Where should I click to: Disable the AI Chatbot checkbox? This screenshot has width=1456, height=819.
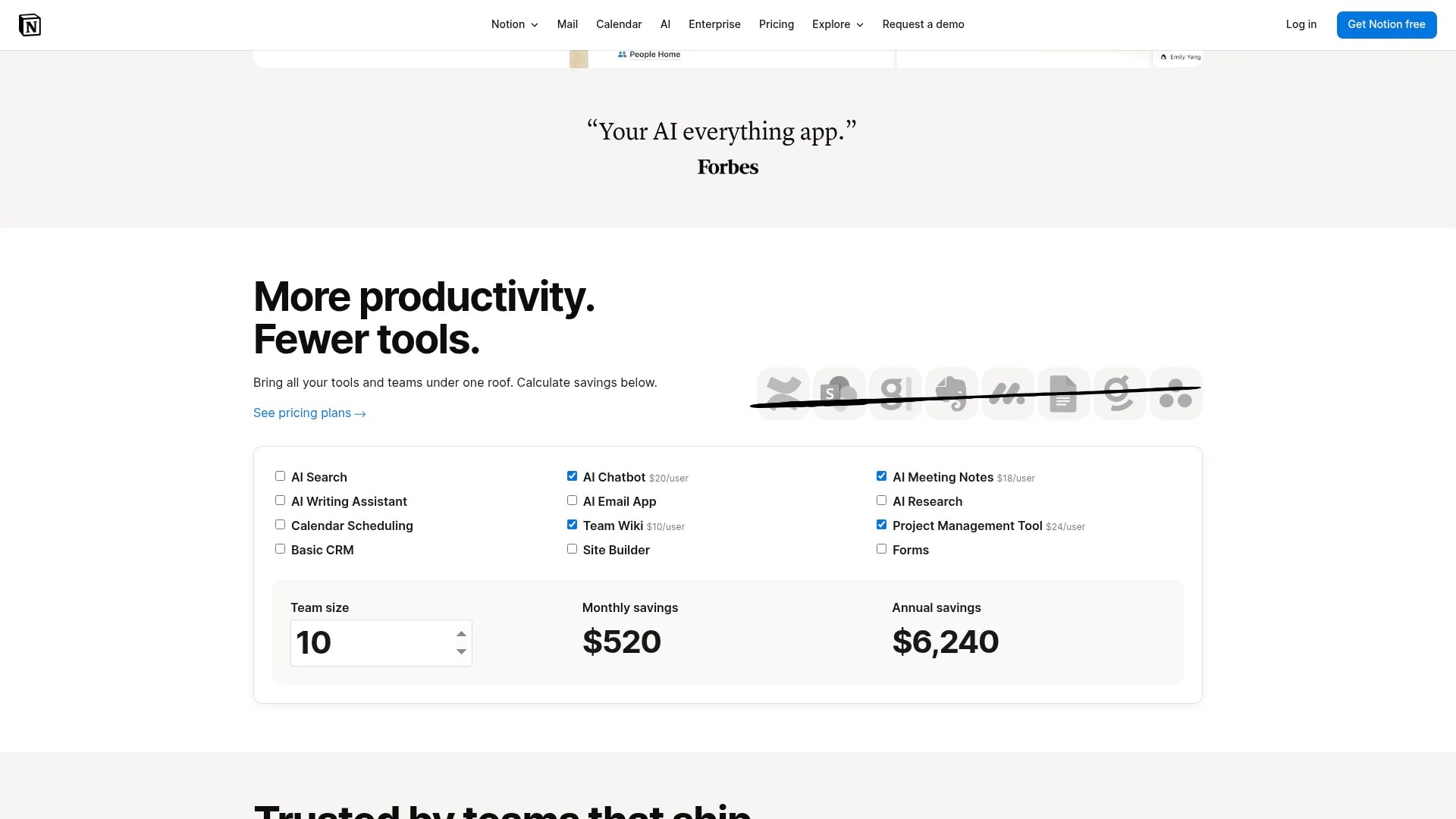click(572, 475)
